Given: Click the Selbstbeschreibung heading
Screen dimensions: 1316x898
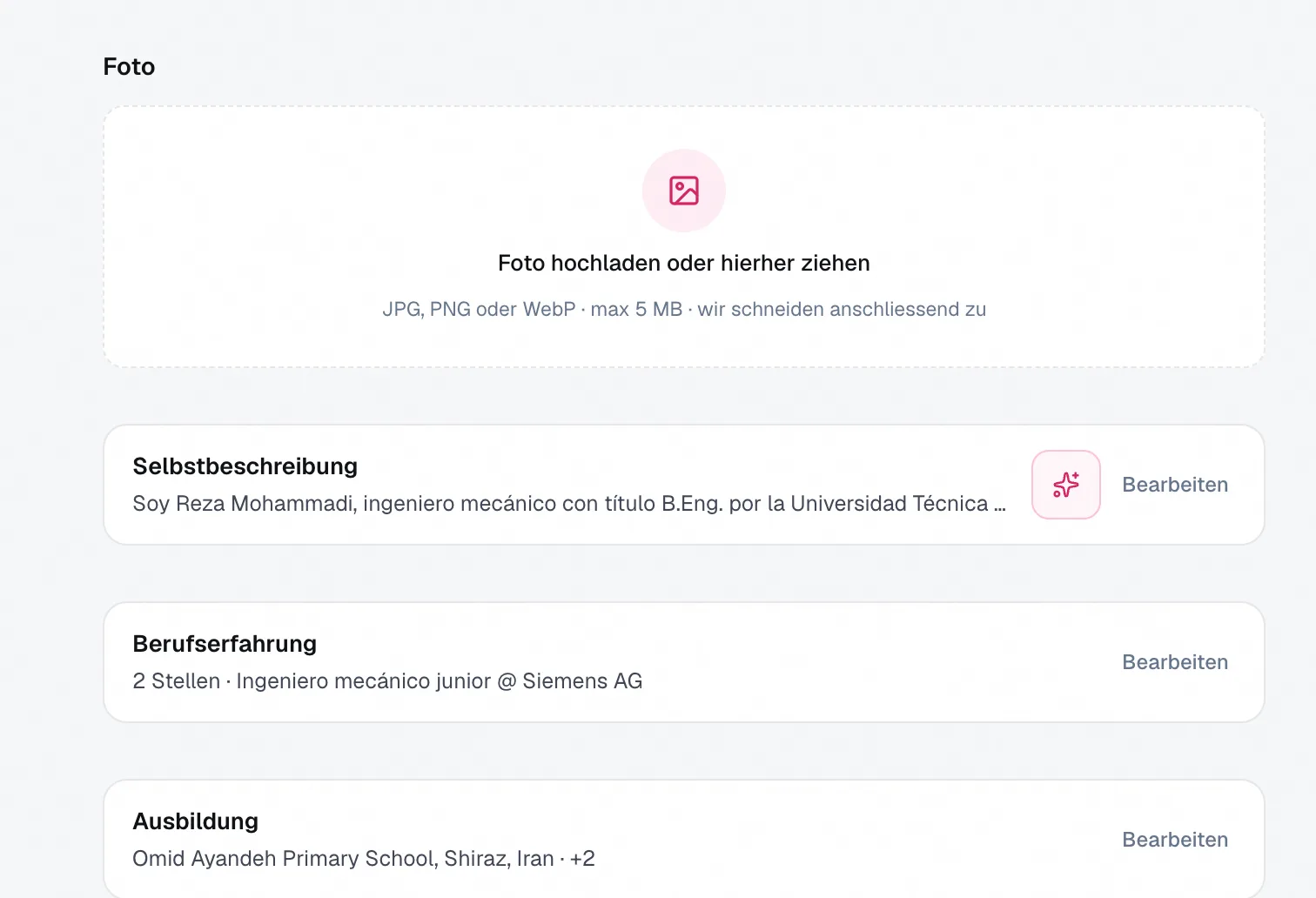Looking at the screenshot, I should coord(245,466).
